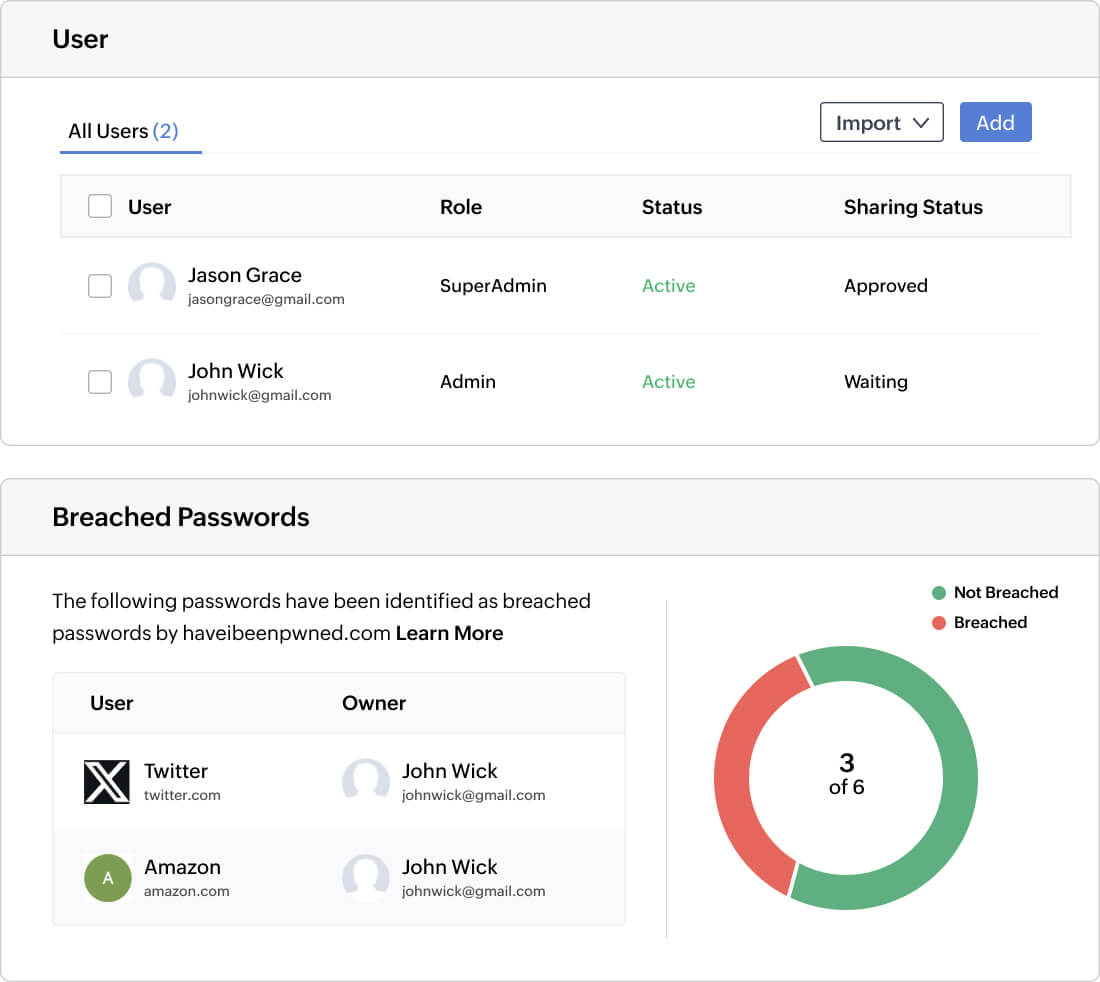Switch to the All Users tab
The height and width of the screenshot is (982, 1100).
(x=123, y=131)
